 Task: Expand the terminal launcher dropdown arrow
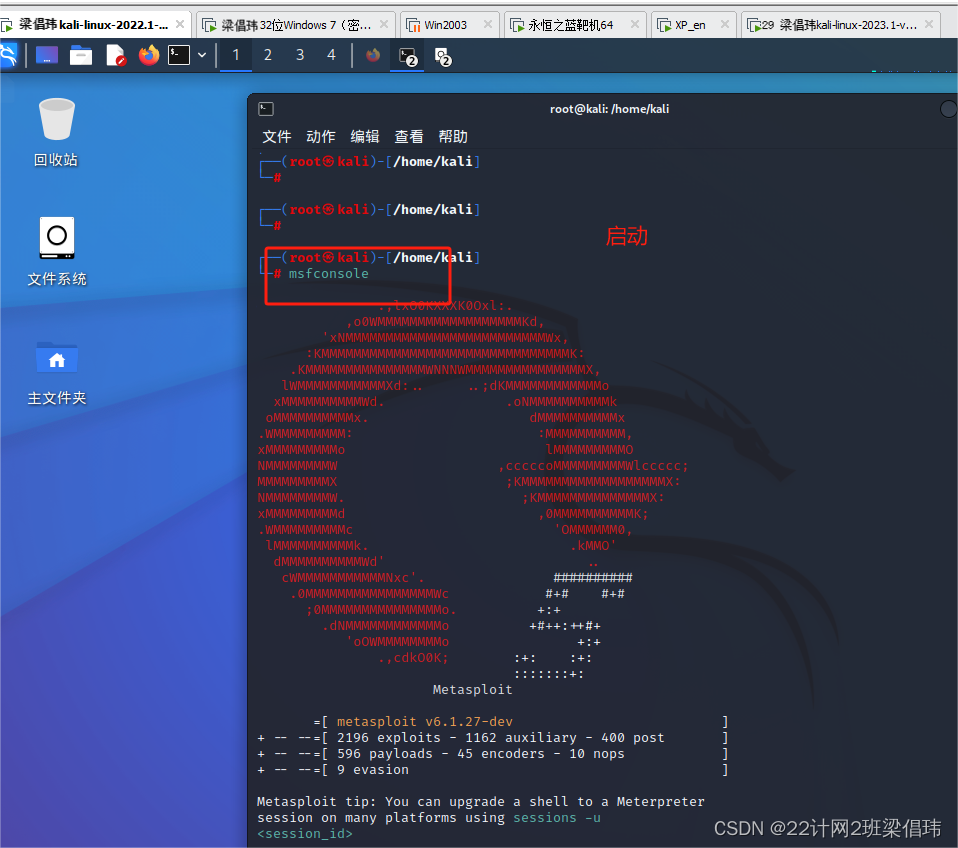pos(202,56)
